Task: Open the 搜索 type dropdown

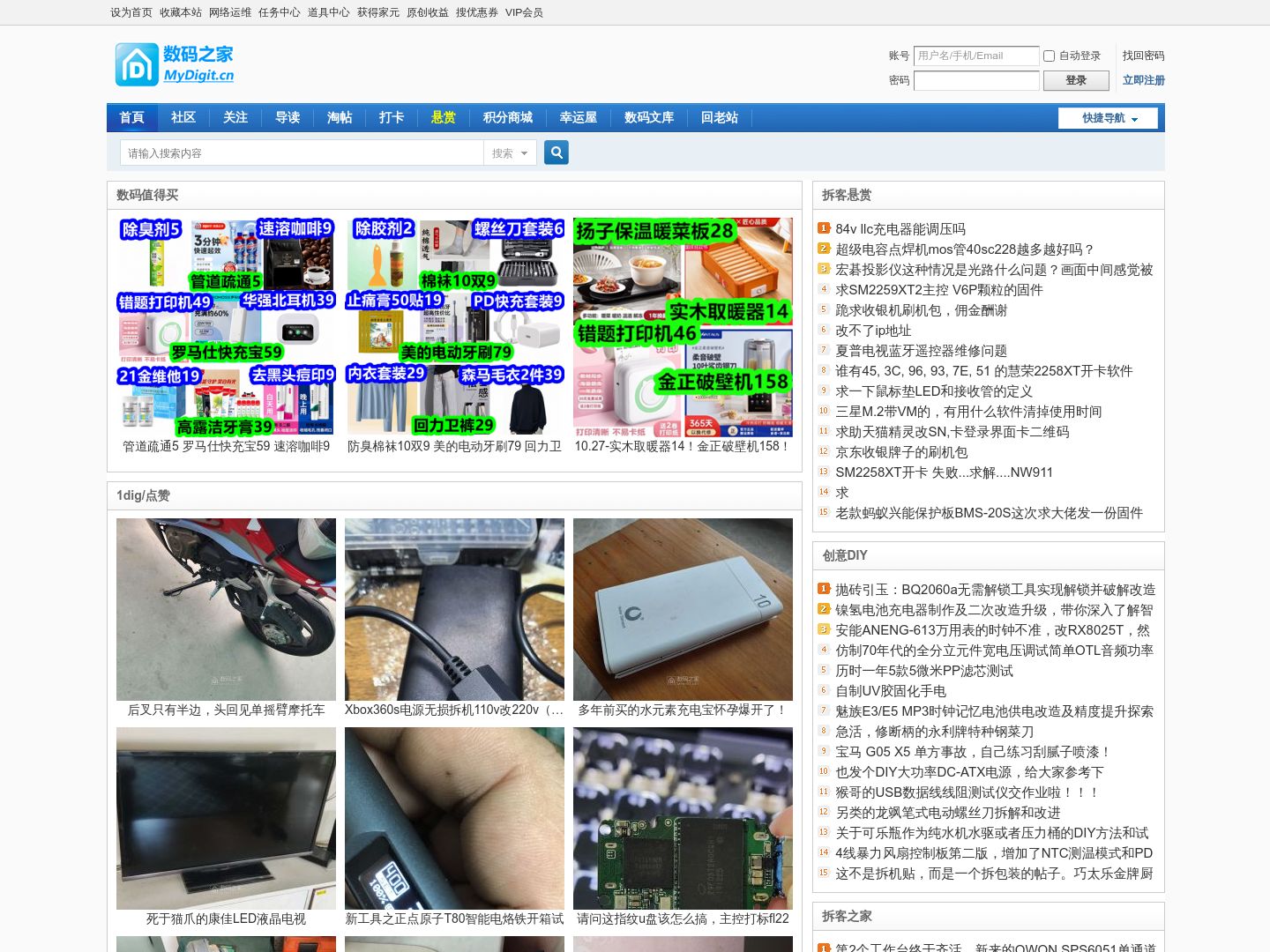Action: (x=510, y=153)
